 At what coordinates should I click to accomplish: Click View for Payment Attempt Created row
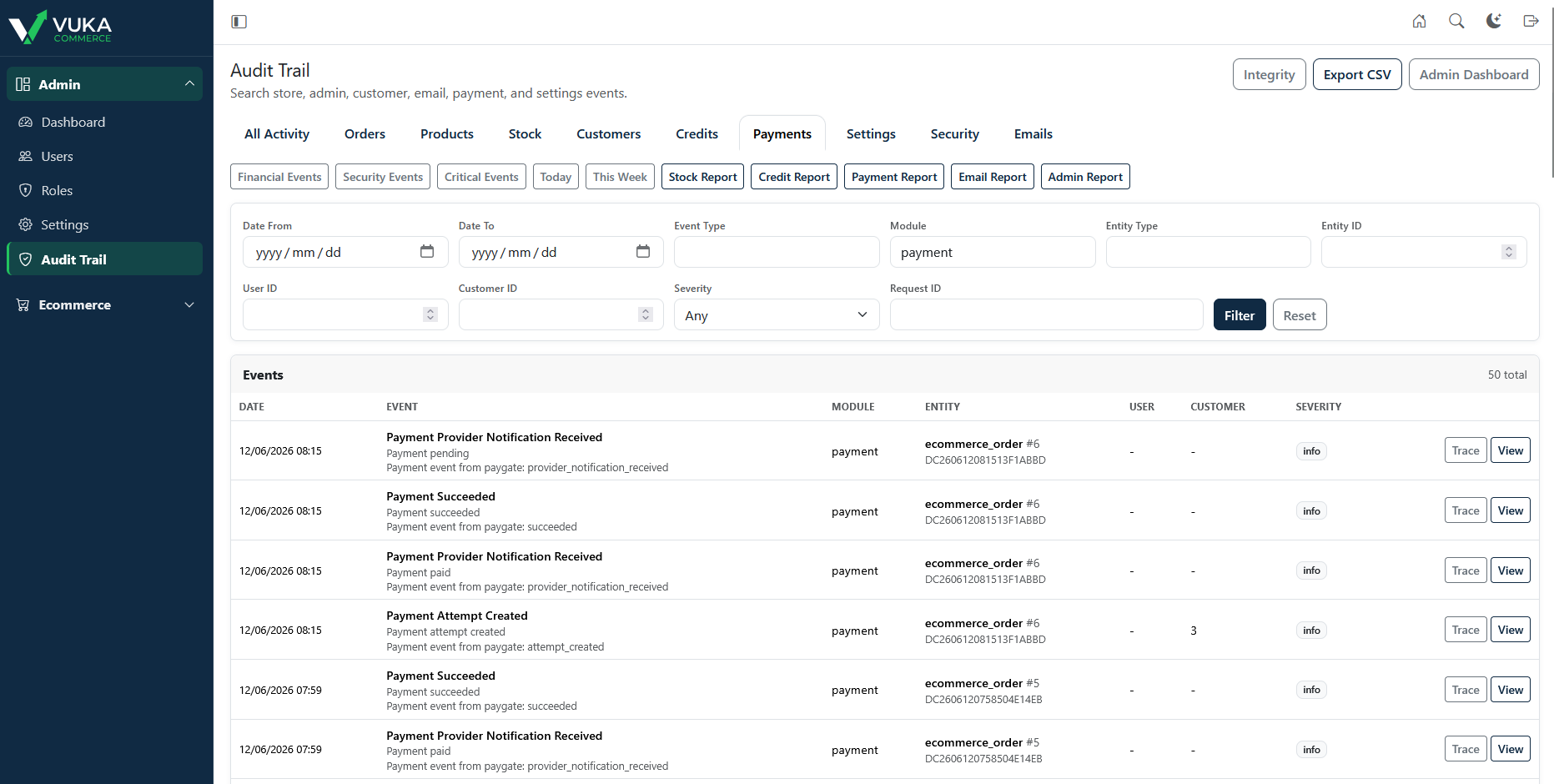1511,630
